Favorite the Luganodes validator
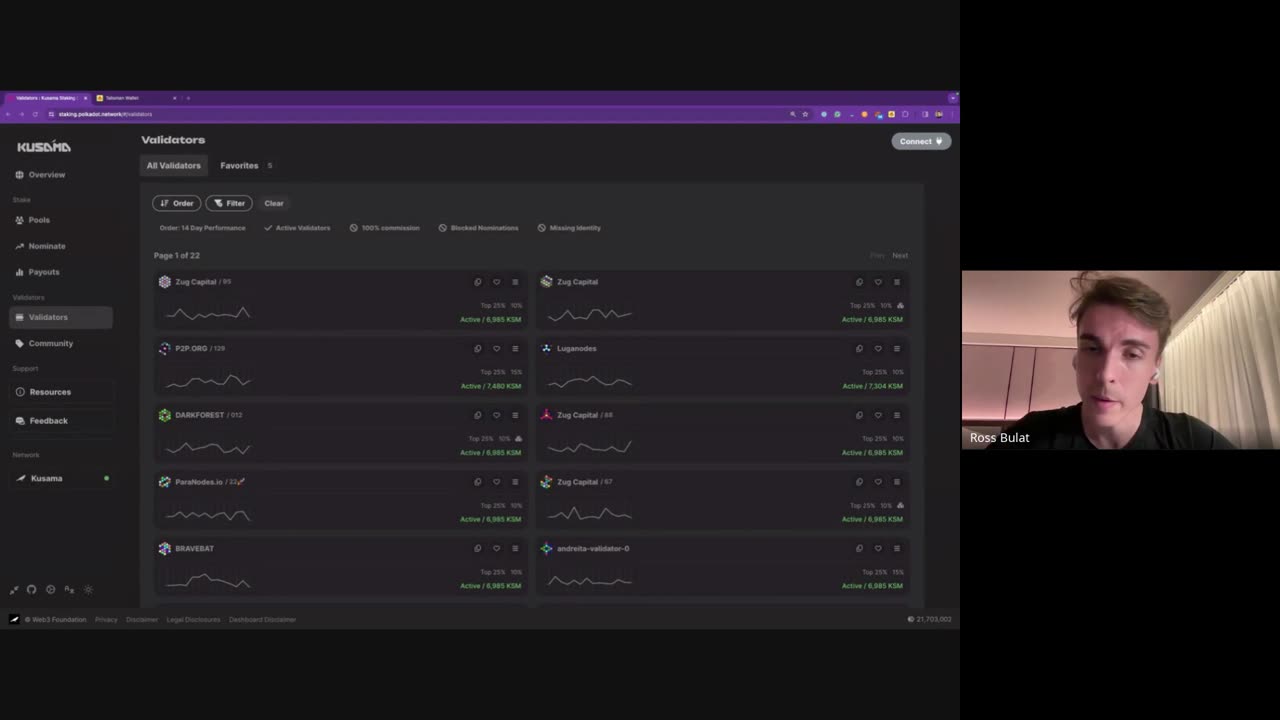 (878, 349)
